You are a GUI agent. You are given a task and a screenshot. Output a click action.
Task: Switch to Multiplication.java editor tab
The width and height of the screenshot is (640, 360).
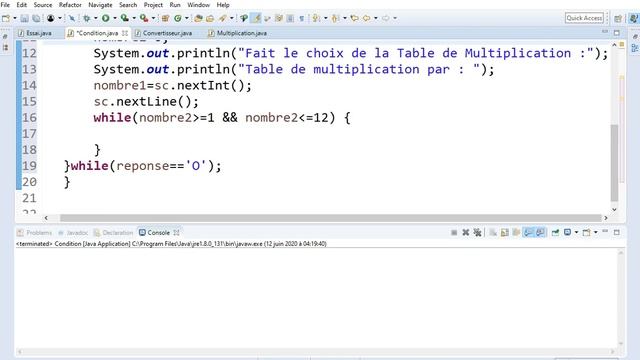pyautogui.click(x=238, y=33)
